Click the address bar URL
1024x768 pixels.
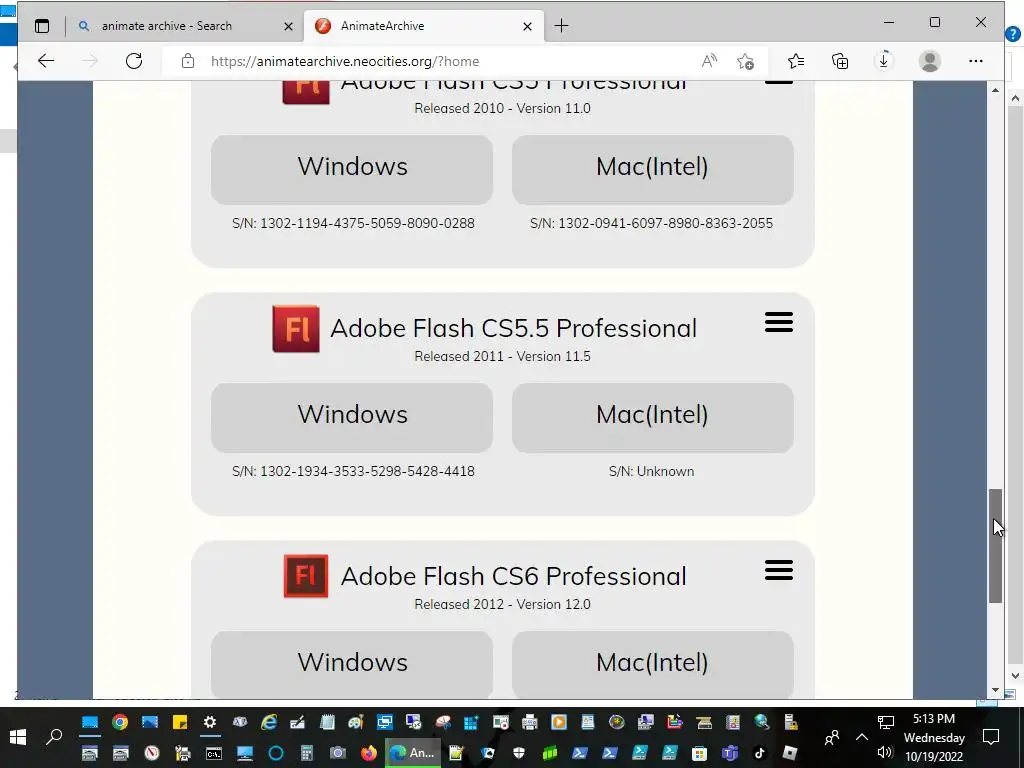pos(345,61)
